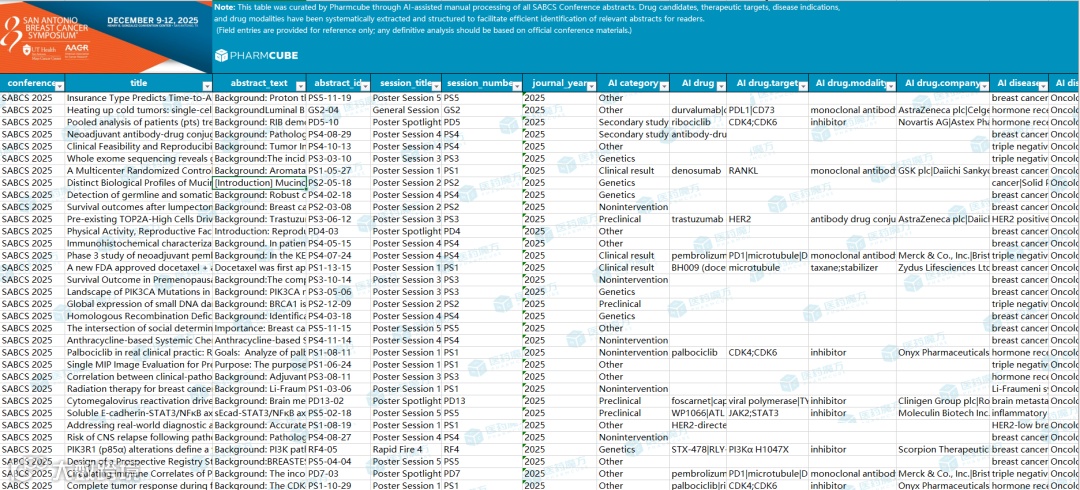Select the 'RANKL' drug target cell
The image size is (1080, 490).
coord(767,170)
